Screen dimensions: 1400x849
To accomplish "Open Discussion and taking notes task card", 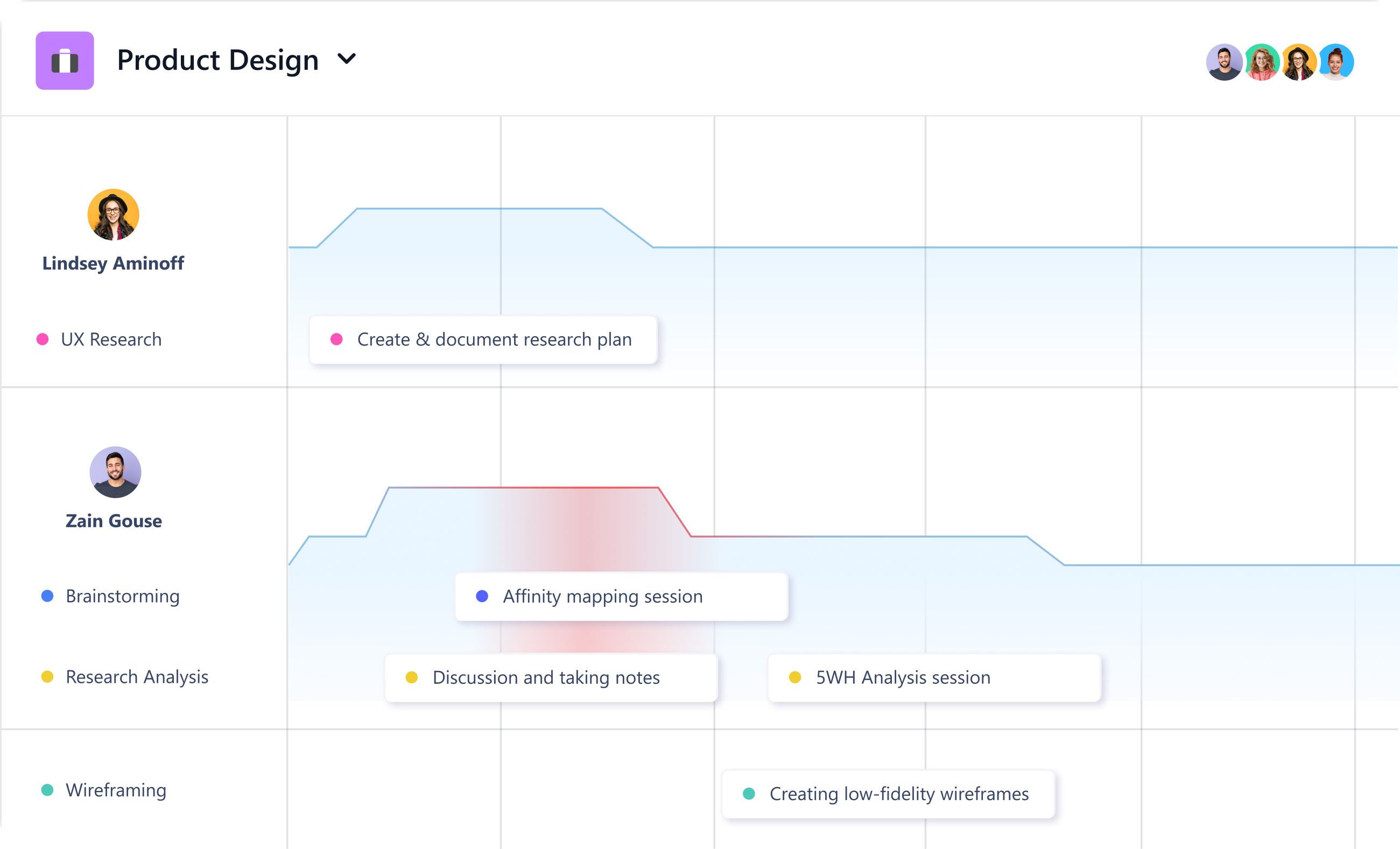I will (551, 677).
